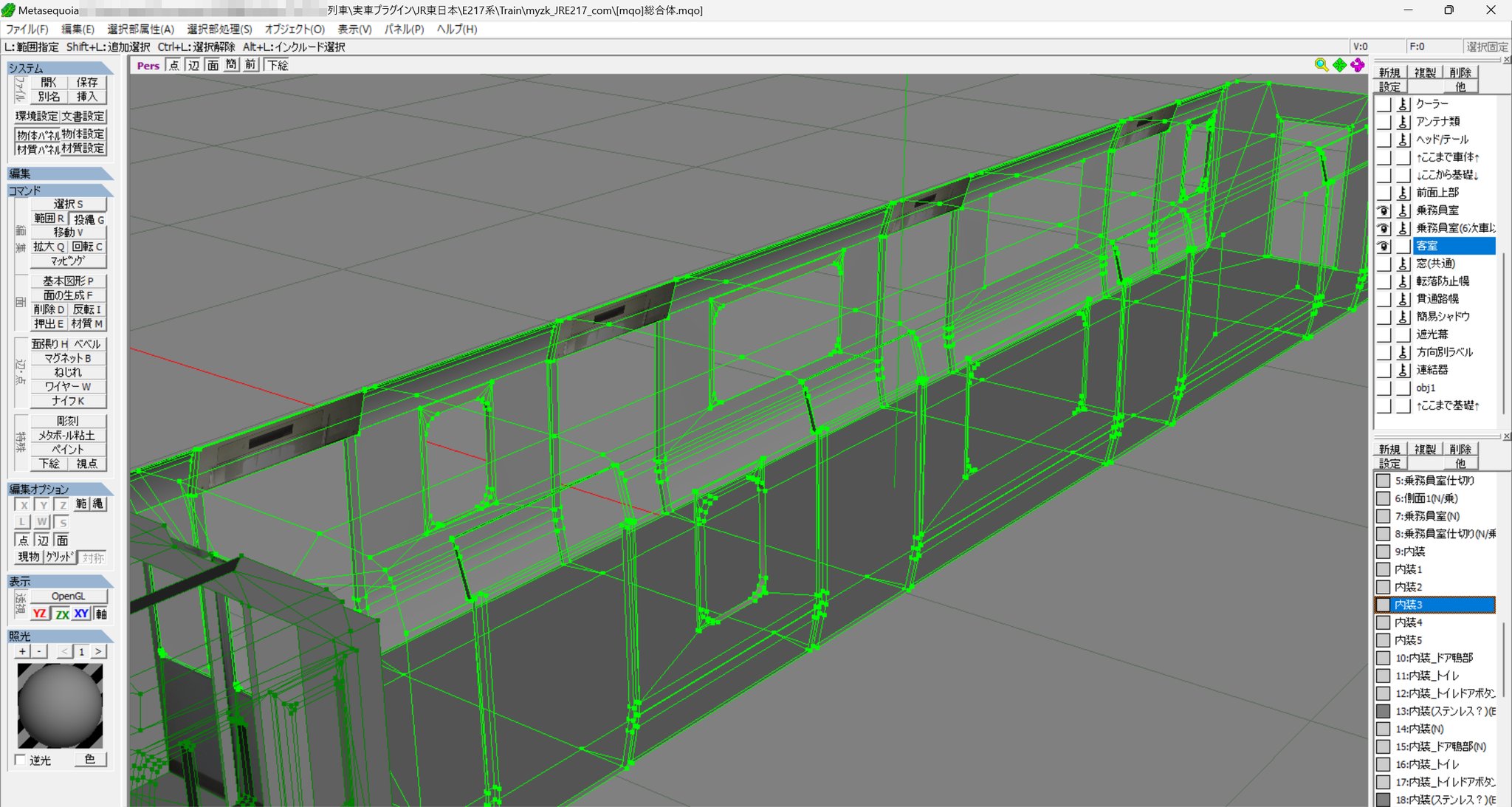Collapse the 編集オプション panel section
Screen dimensions: 1512x807
[x=60, y=489]
